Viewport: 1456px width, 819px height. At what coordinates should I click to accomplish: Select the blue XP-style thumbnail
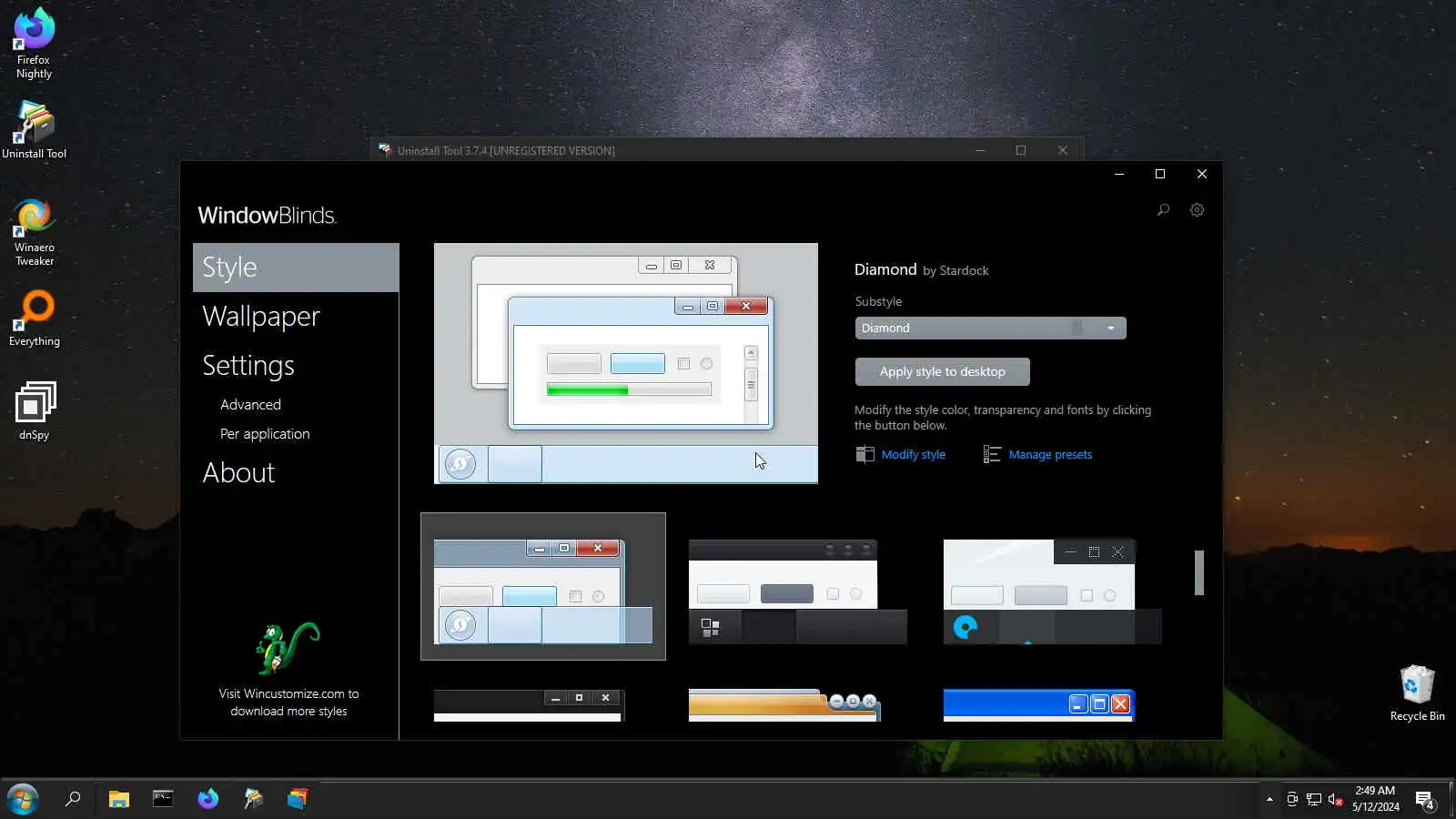pyautogui.click(x=1038, y=705)
